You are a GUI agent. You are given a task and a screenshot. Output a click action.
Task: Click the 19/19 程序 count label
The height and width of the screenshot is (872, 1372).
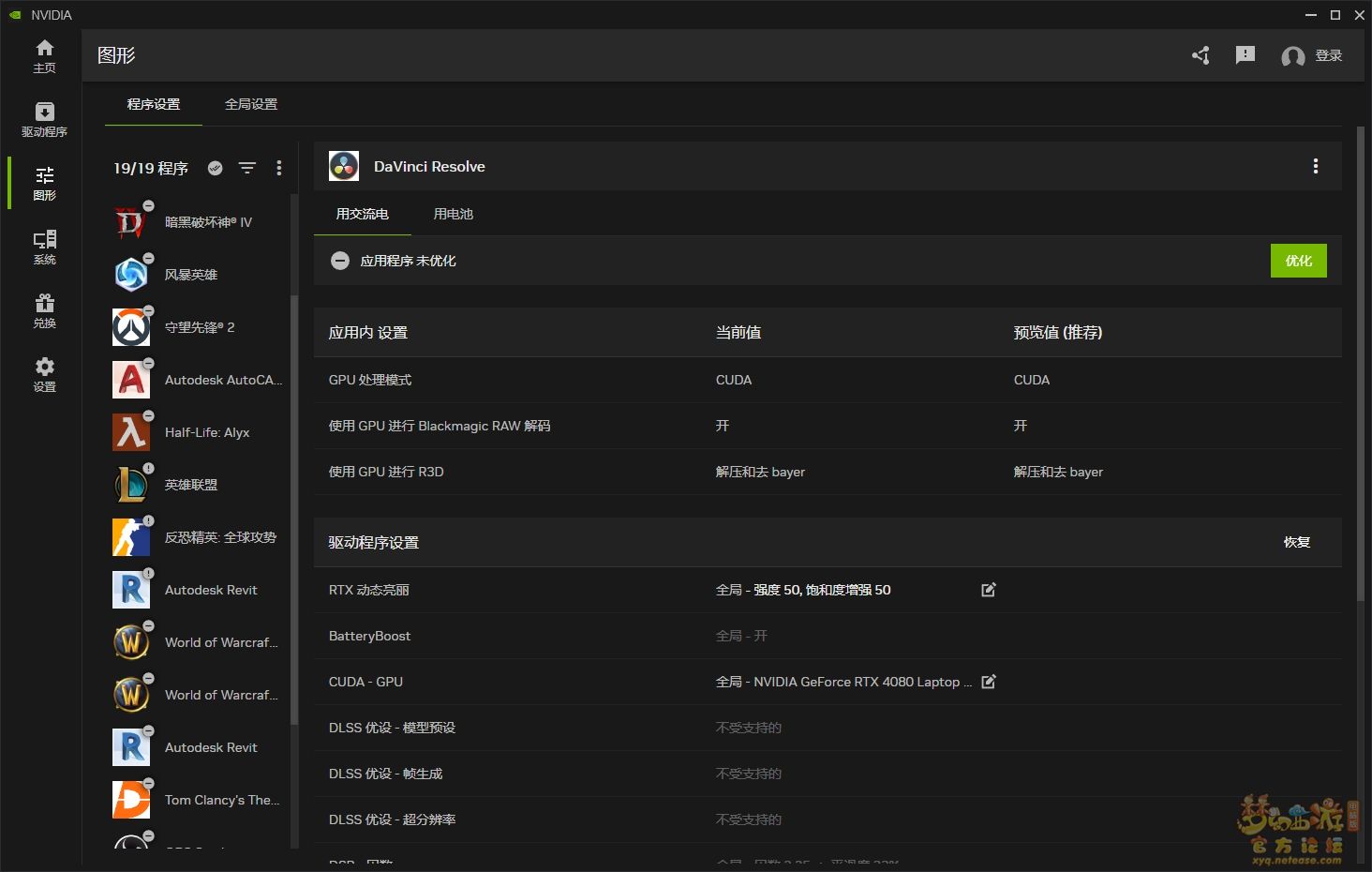pyautogui.click(x=151, y=168)
